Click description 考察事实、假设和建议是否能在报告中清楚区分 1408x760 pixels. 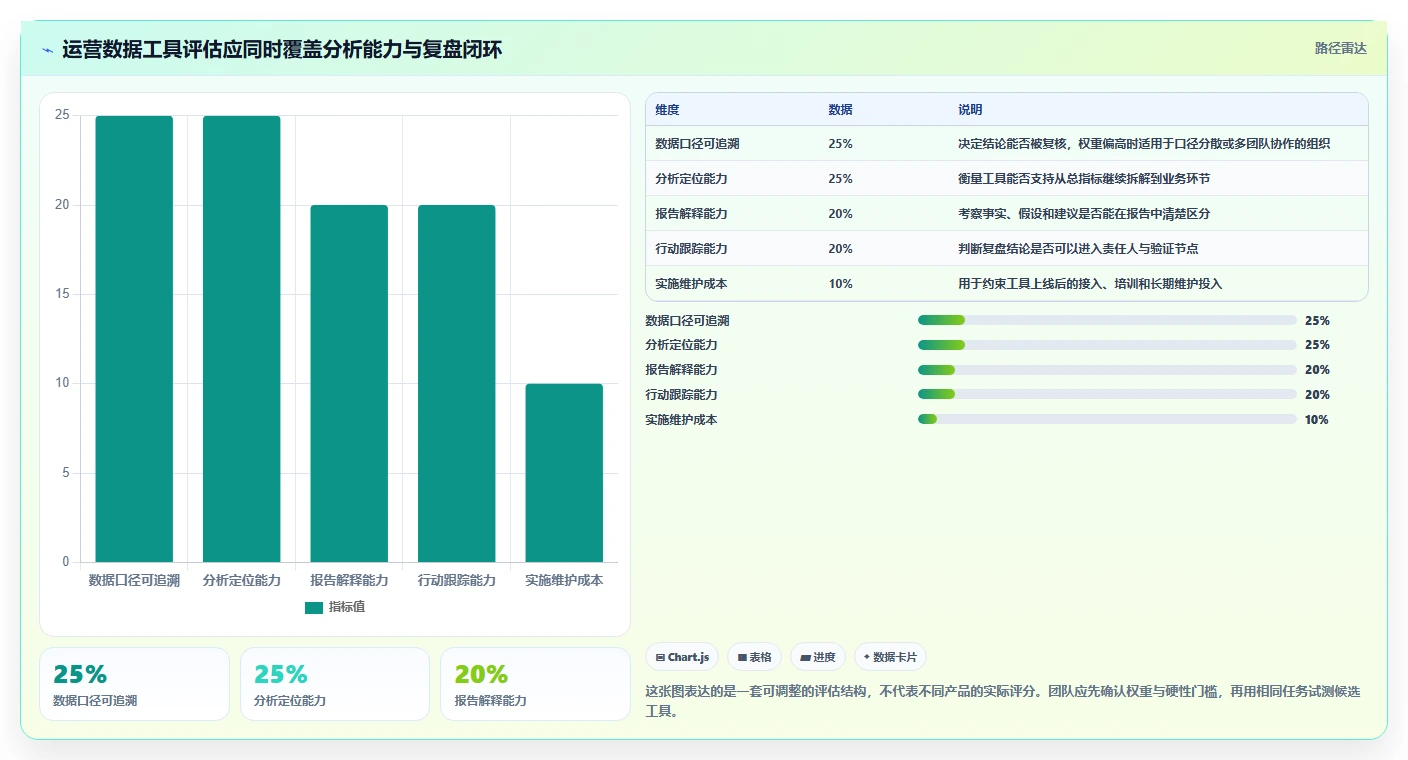coord(1084,214)
